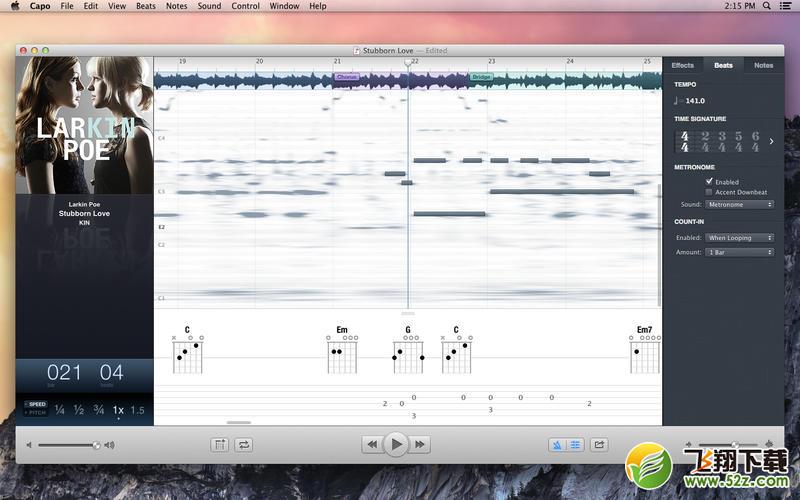Select the SPEED mode label
The image size is (800, 500).
pyautogui.click(x=36, y=404)
